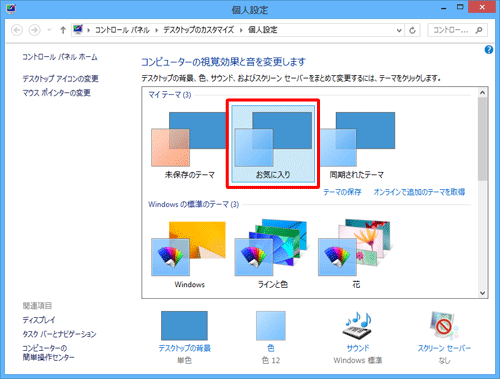Refresh the address bar
Image resolution: width=500 pixels, height=379 pixels.
(412, 30)
